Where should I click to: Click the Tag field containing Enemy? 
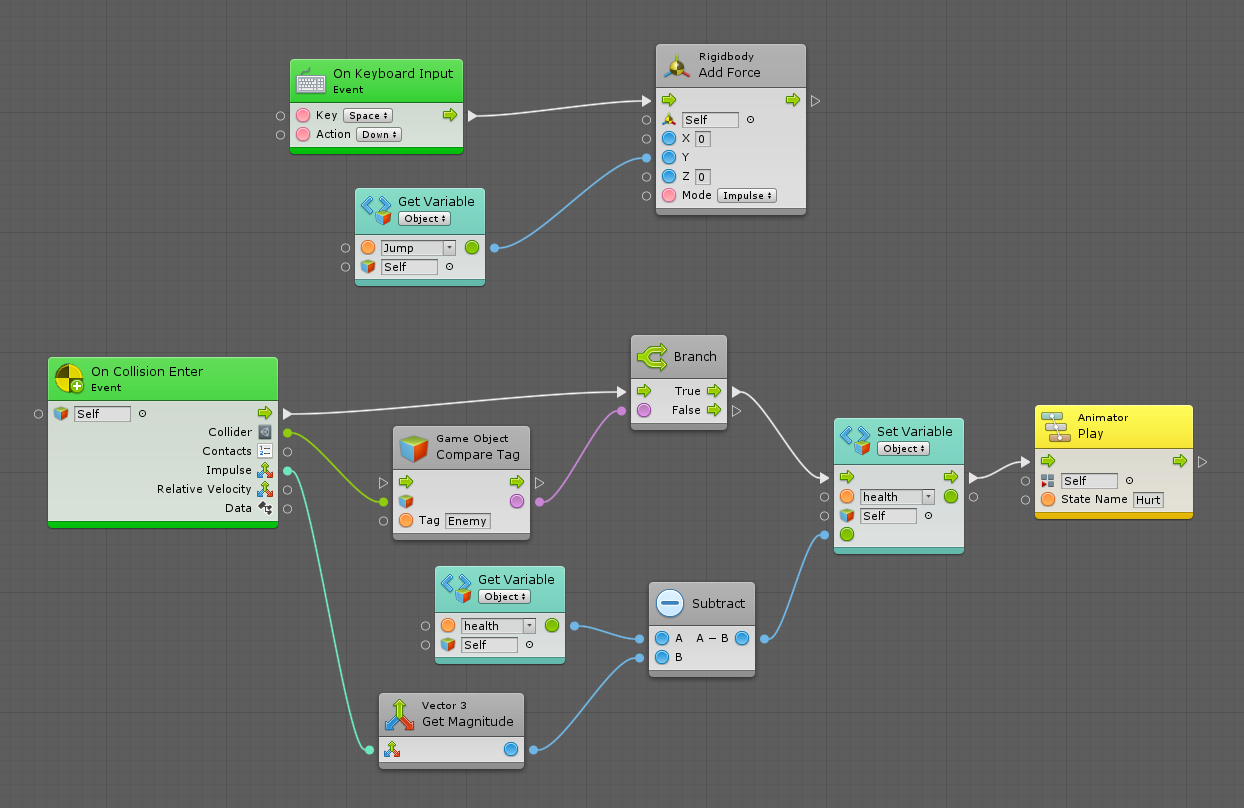467,520
